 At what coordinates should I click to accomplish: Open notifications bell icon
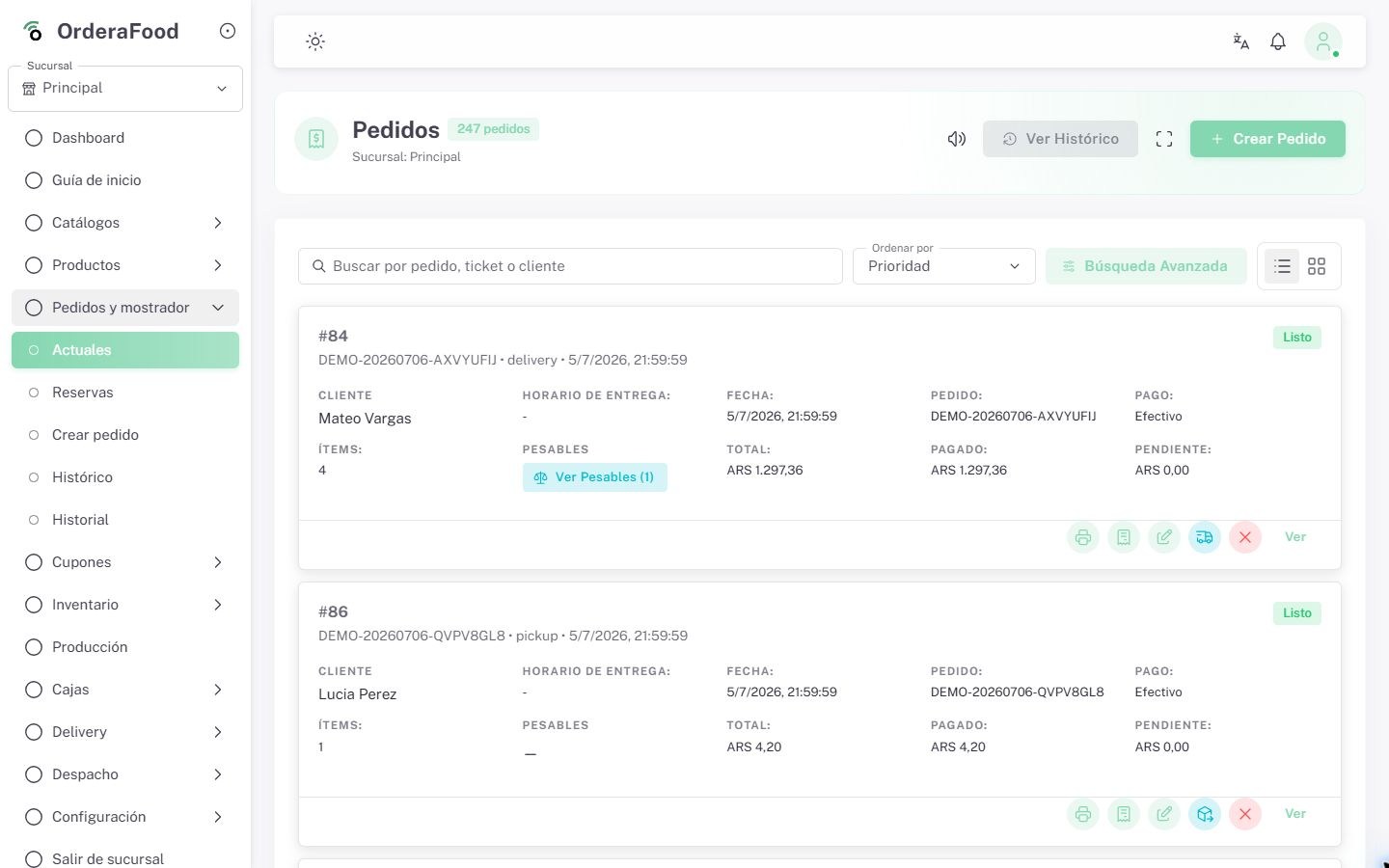pos(1278,41)
